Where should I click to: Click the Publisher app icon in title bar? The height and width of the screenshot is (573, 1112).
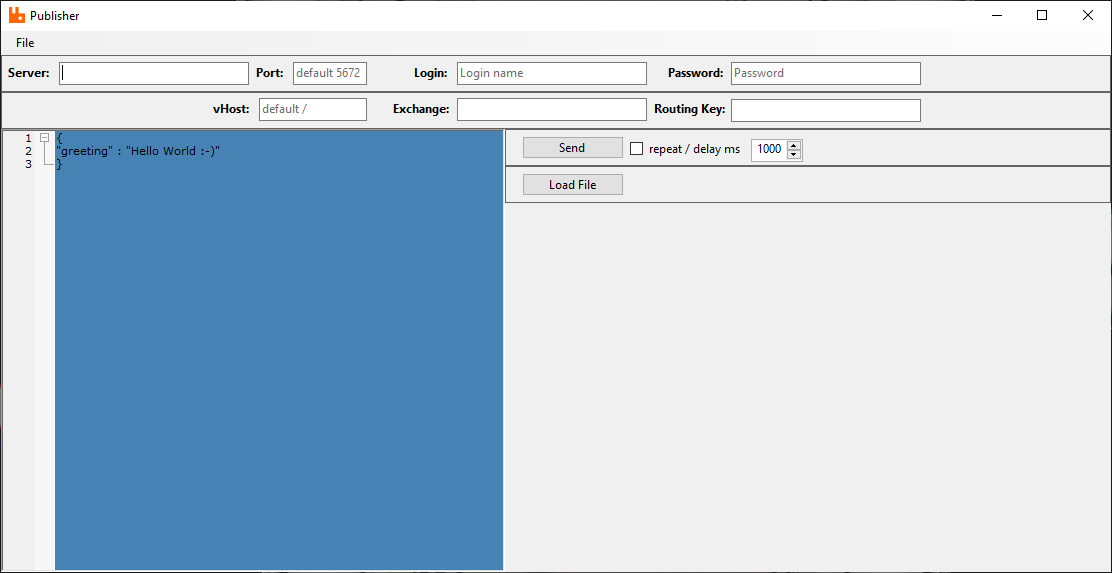(16, 15)
